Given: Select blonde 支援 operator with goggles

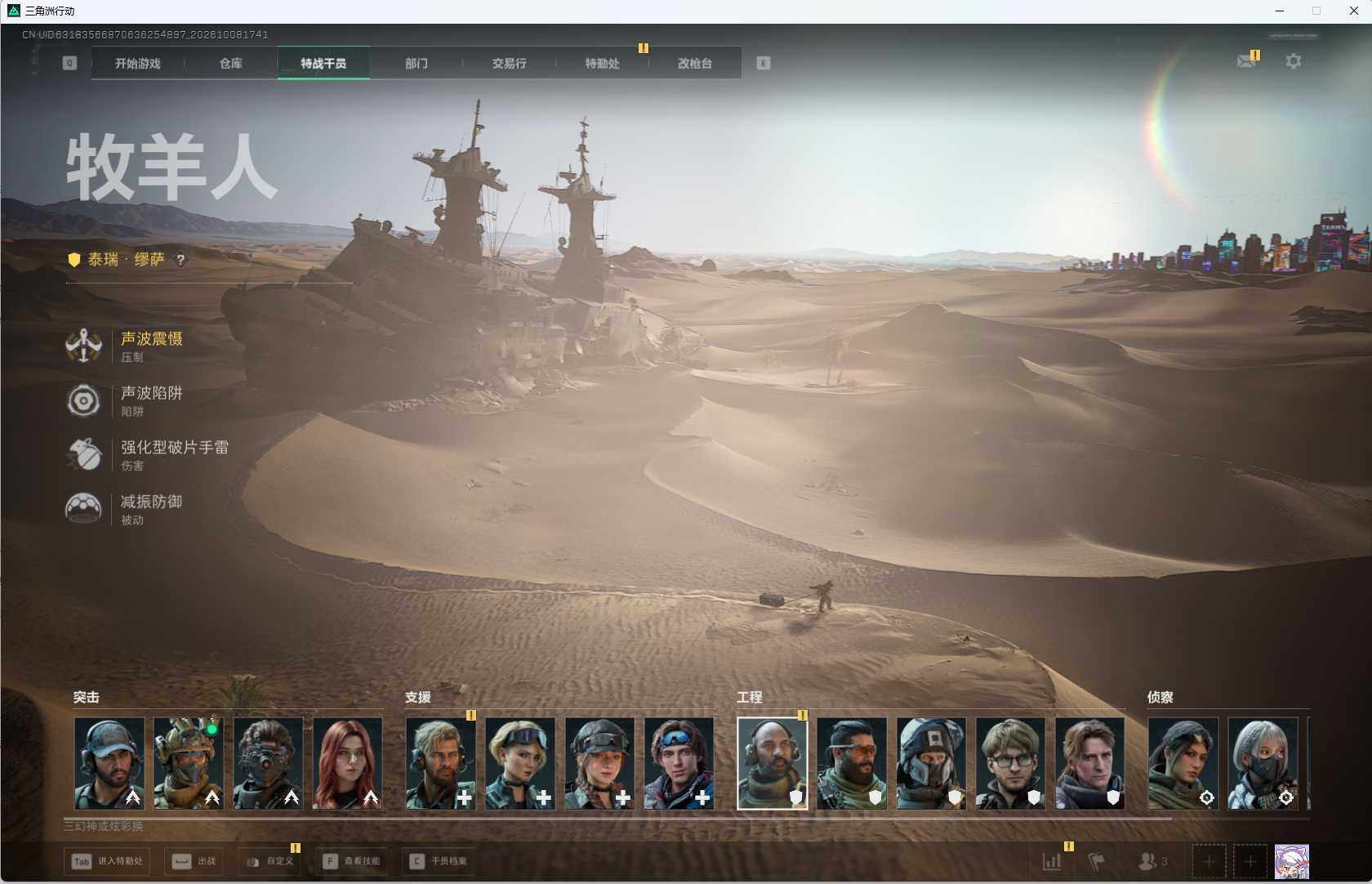Looking at the screenshot, I should pyautogui.click(x=520, y=764).
